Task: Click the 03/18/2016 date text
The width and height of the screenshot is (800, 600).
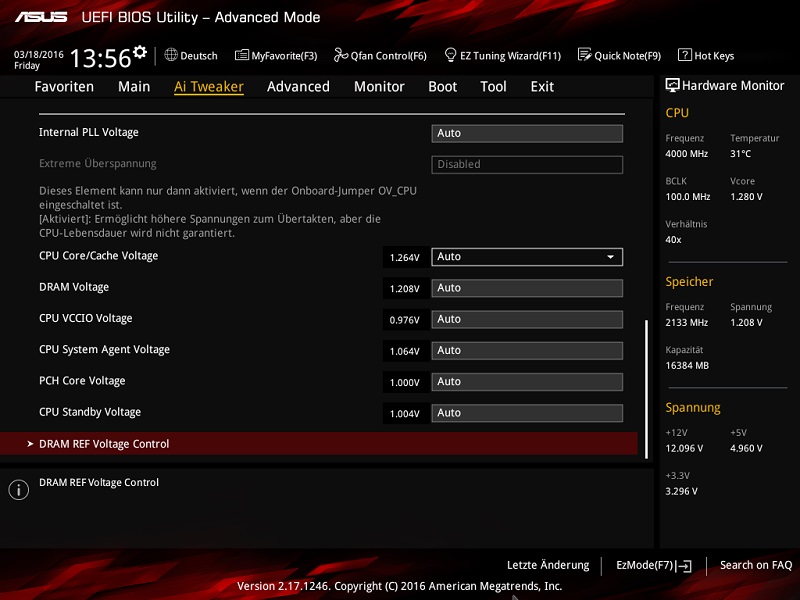Action: pos(39,54)
